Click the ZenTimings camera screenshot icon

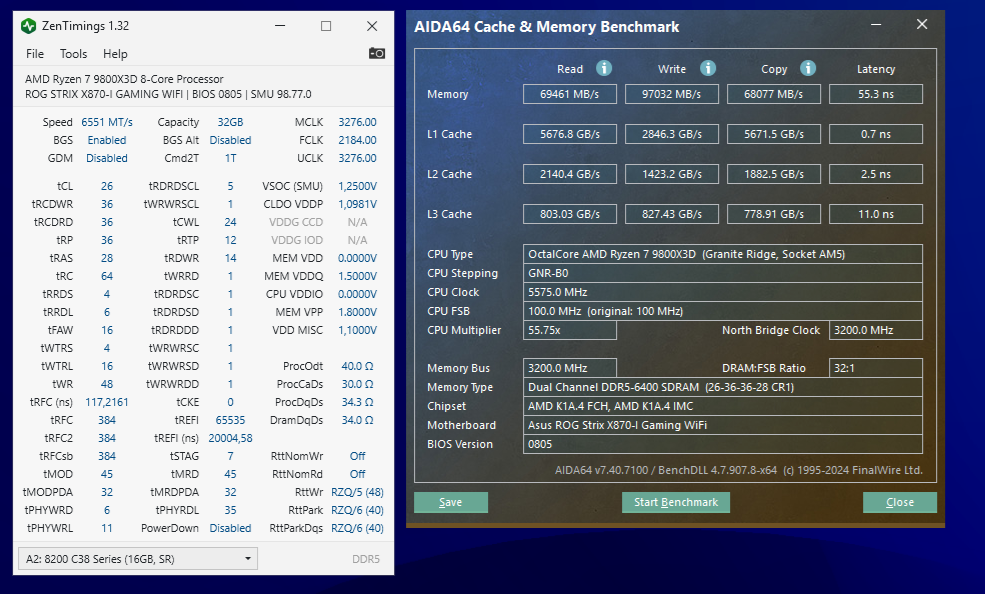pyautogui.click(x=377, y=53)
